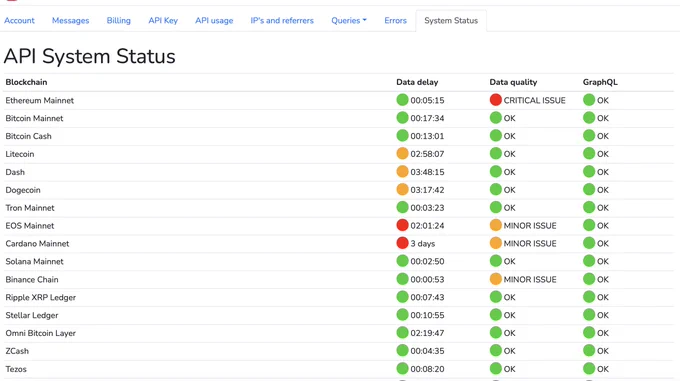Go to the Billing tab
This screenshot has height=381, width=680.
pos(118,20)
